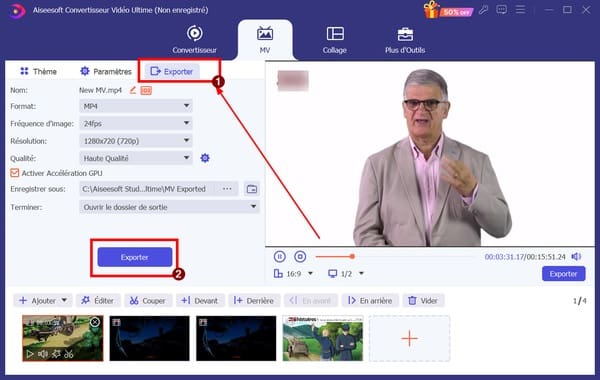
Task: Click the time display 00:03:31.17/00:15:51.24
Action: tap(525, 257)
